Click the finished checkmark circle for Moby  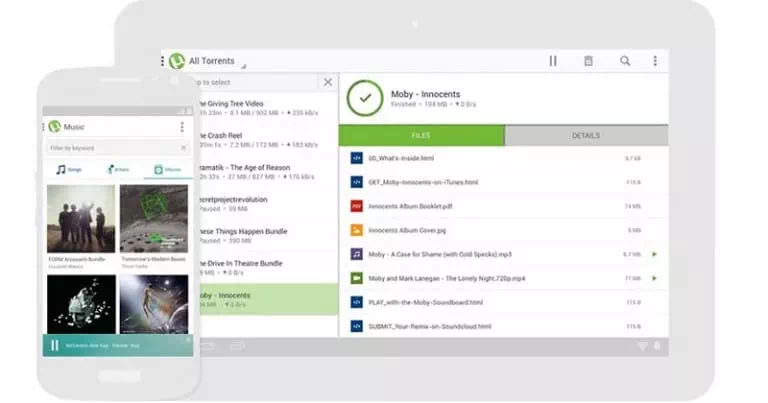tap(365, 98)
